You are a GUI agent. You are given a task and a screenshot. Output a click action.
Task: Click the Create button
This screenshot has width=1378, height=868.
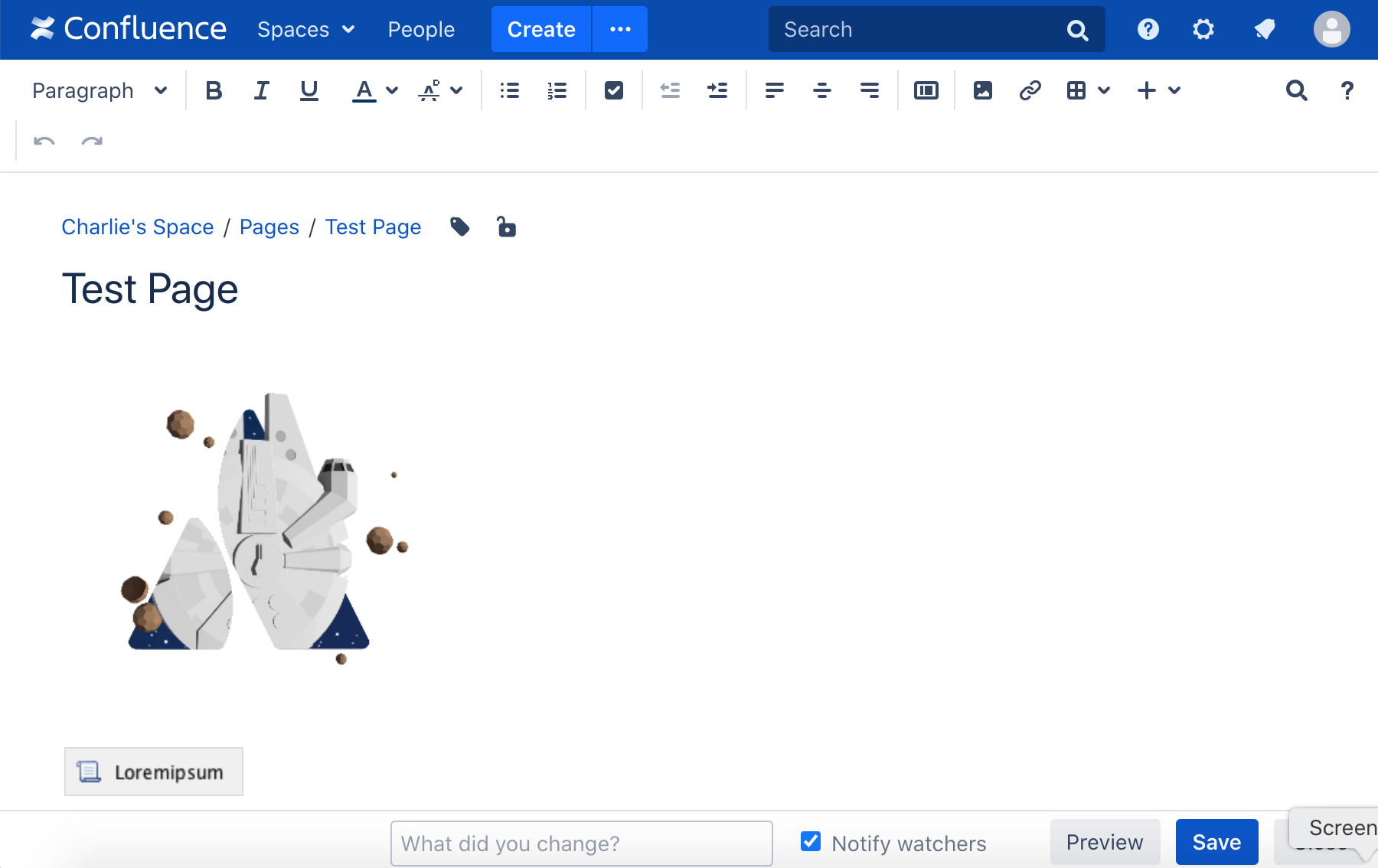click(x=541, y=29)
